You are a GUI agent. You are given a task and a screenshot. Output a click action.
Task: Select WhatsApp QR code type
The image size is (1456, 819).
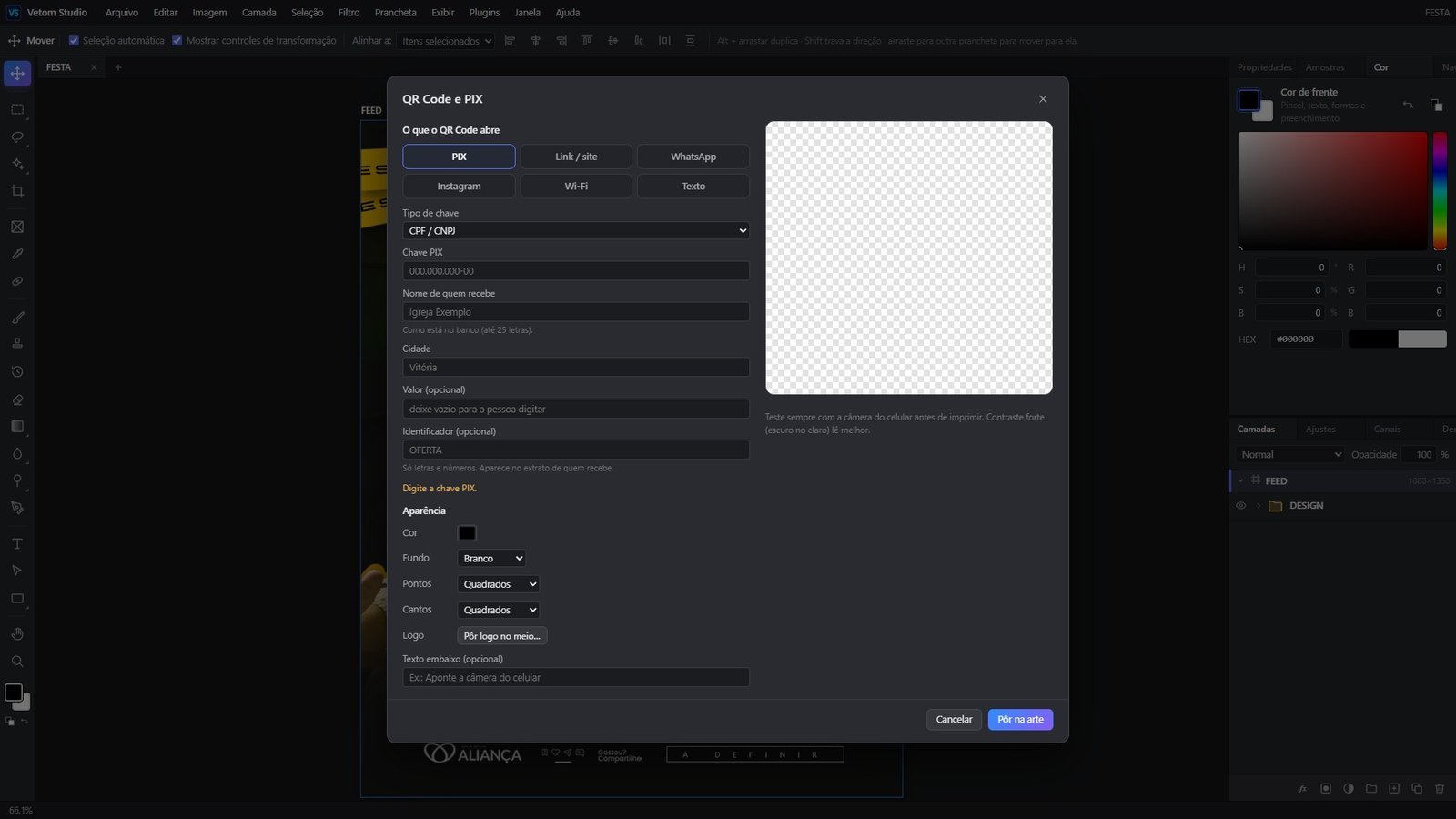coord(693,157)
